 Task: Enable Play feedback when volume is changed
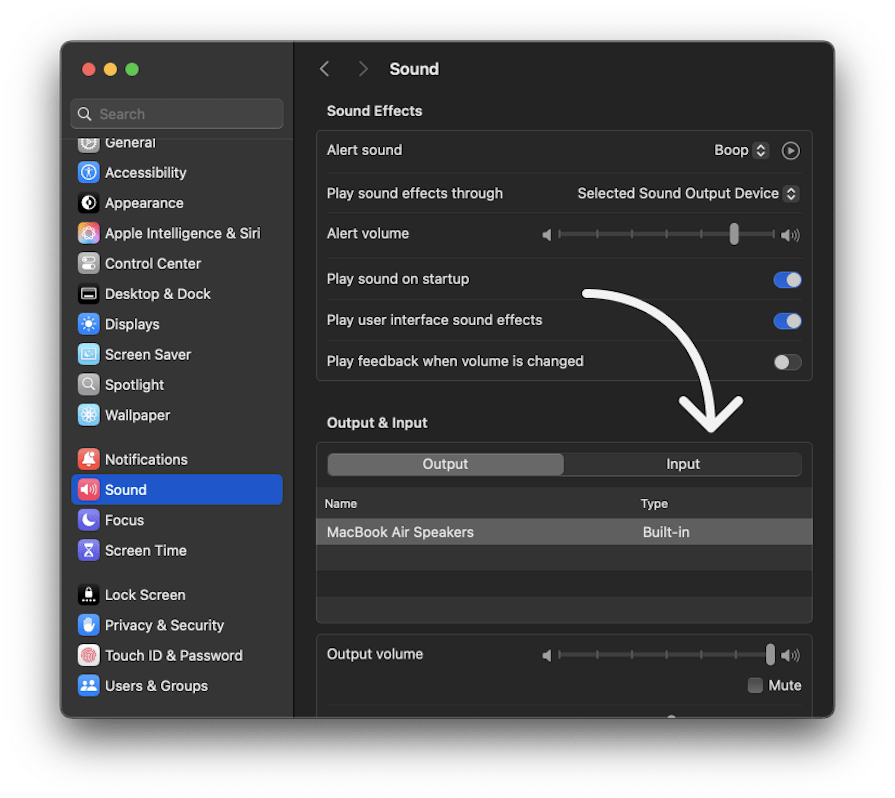tap(787, 362)
